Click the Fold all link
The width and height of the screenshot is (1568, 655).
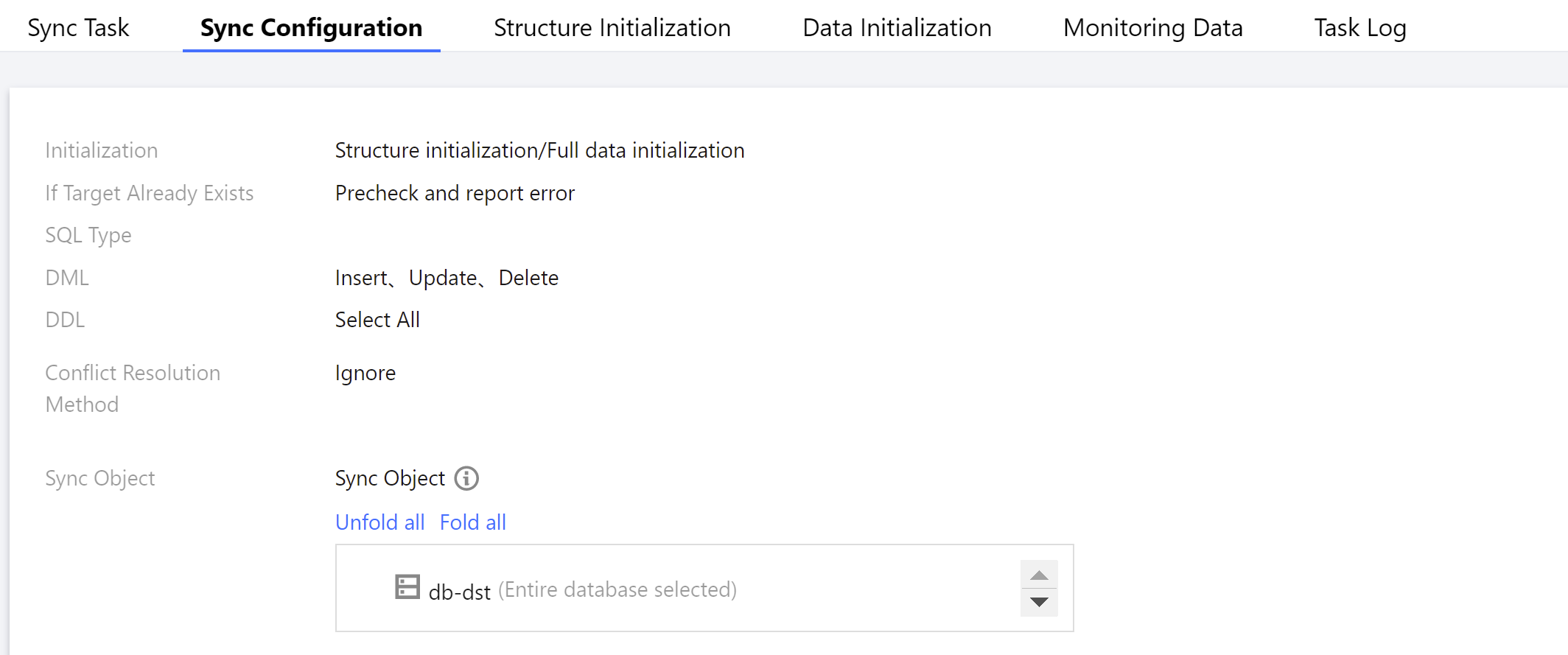pos(472,522)
